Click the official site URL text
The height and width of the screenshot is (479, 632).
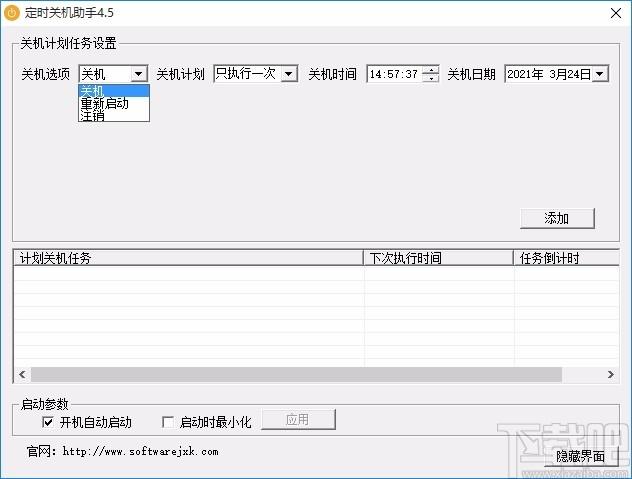coord(141,452)
